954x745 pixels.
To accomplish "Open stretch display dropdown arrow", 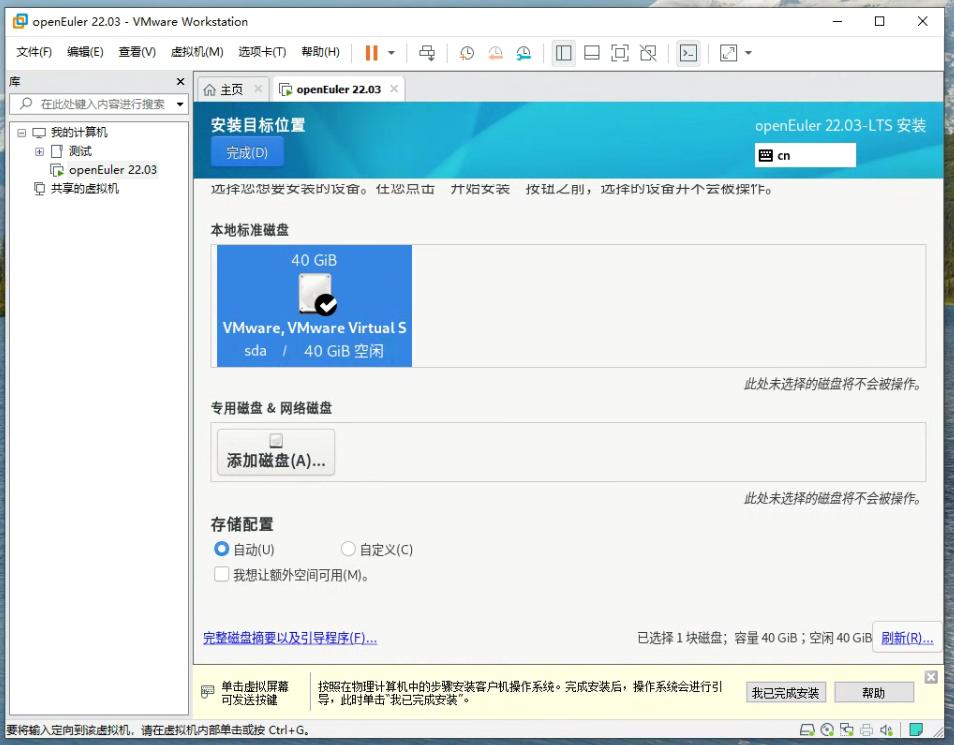I will [748, 53].
